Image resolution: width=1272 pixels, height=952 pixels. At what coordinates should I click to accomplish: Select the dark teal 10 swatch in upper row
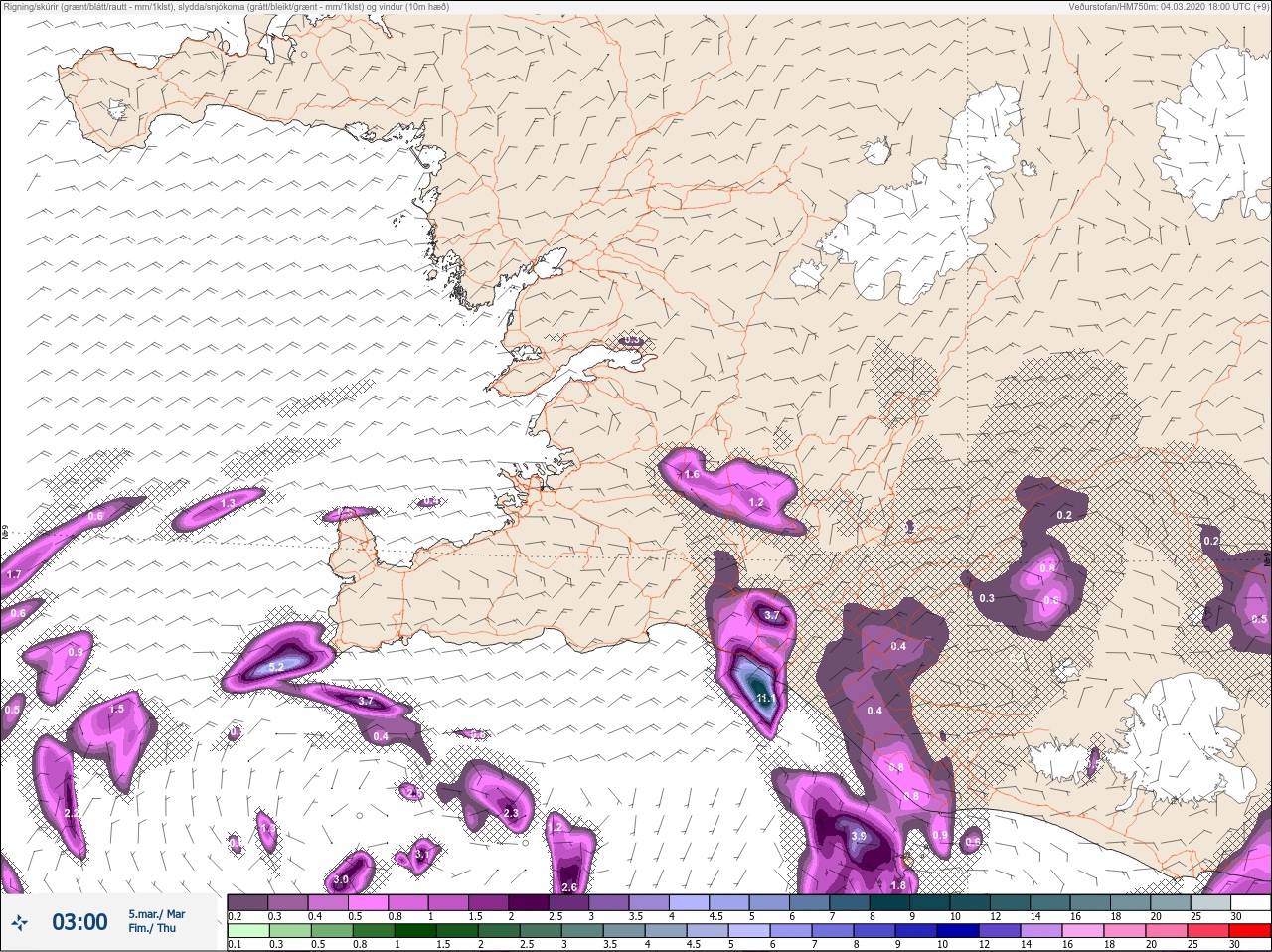tap(970, 902)
